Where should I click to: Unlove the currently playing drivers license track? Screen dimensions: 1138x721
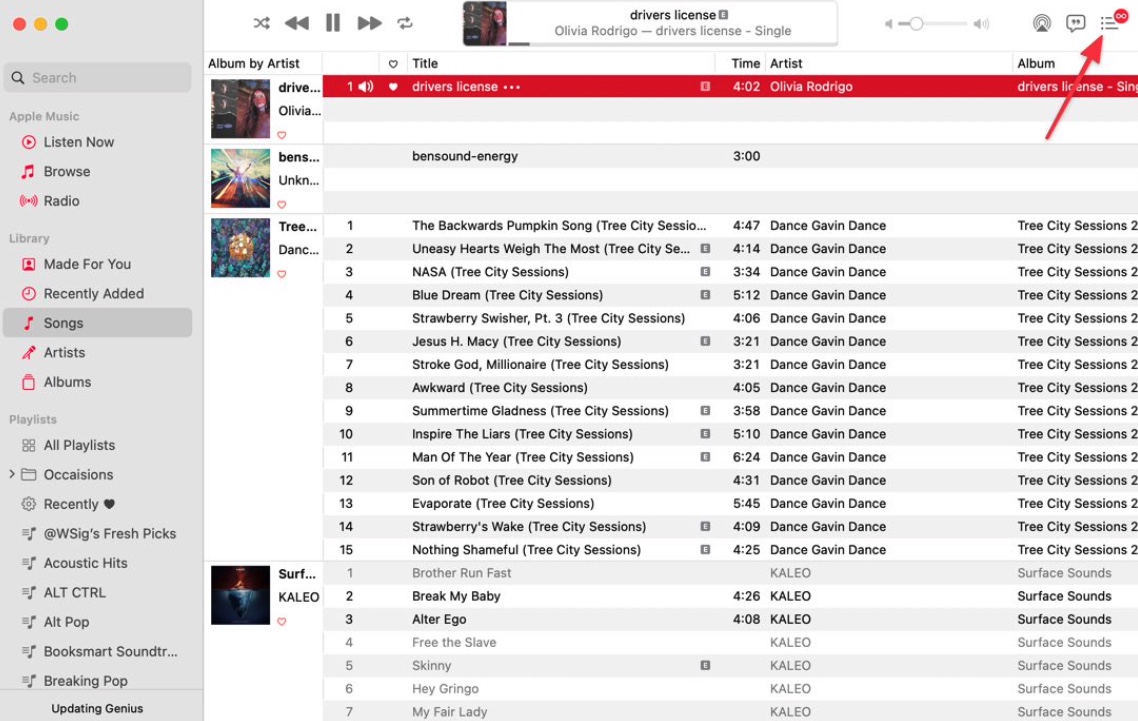[391, 87]
